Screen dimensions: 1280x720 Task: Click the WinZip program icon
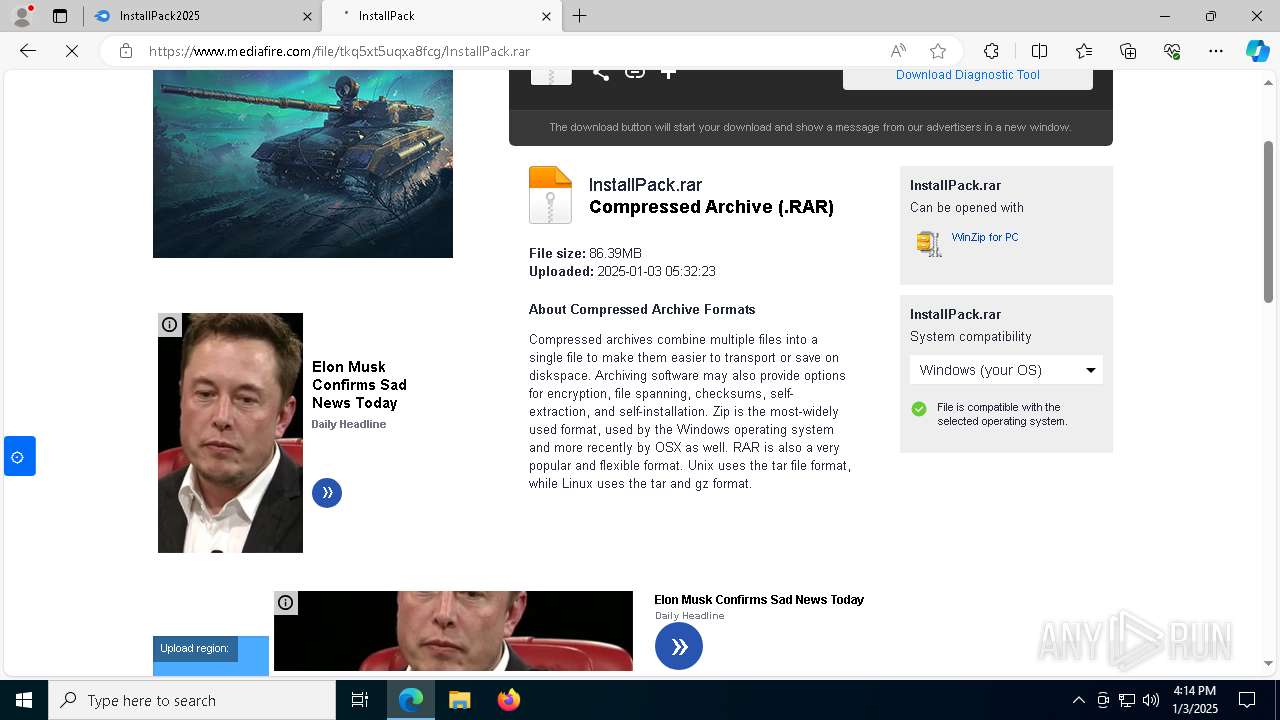pos(929,243)
